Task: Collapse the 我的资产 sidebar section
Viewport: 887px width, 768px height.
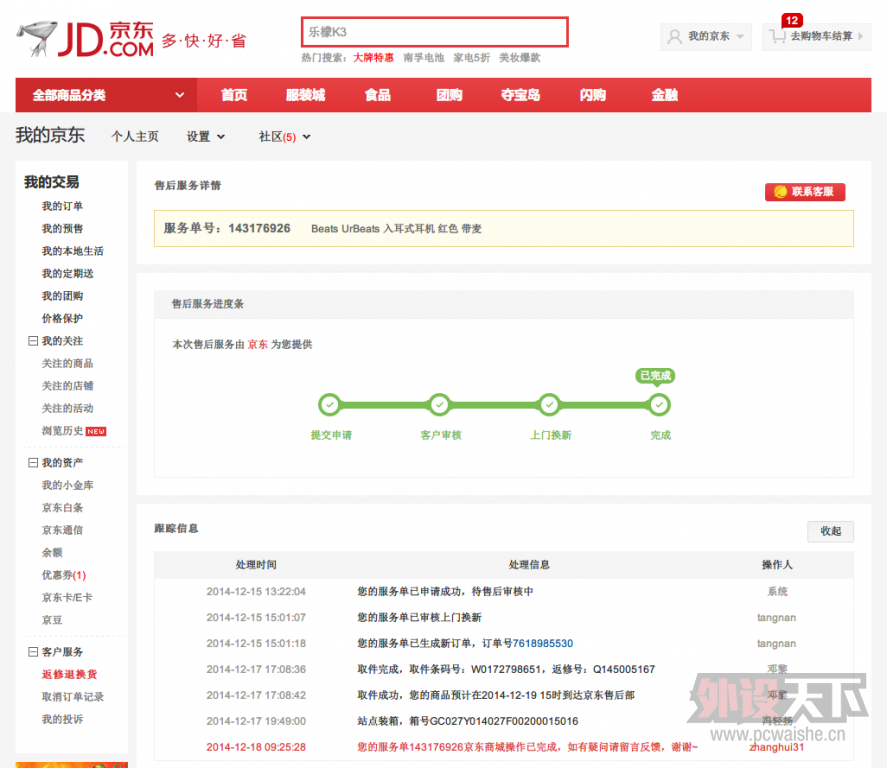Action: tap(33, 463)
